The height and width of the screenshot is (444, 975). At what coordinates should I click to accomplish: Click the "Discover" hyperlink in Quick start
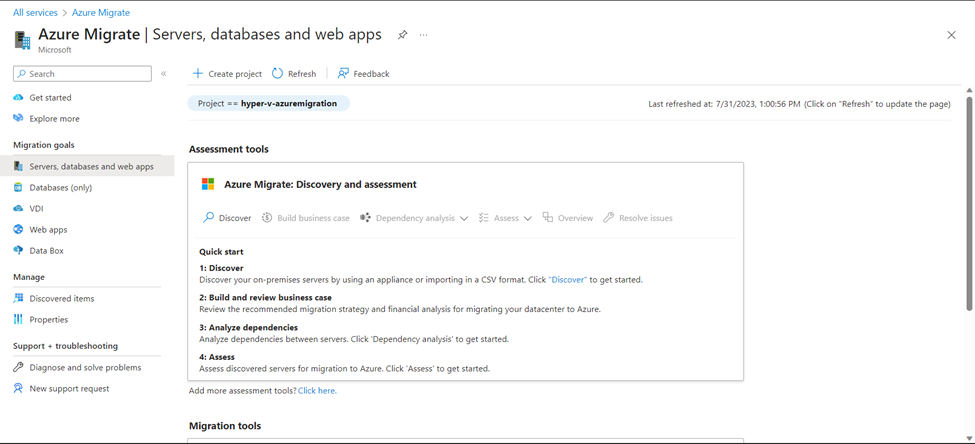pos(568,280)
